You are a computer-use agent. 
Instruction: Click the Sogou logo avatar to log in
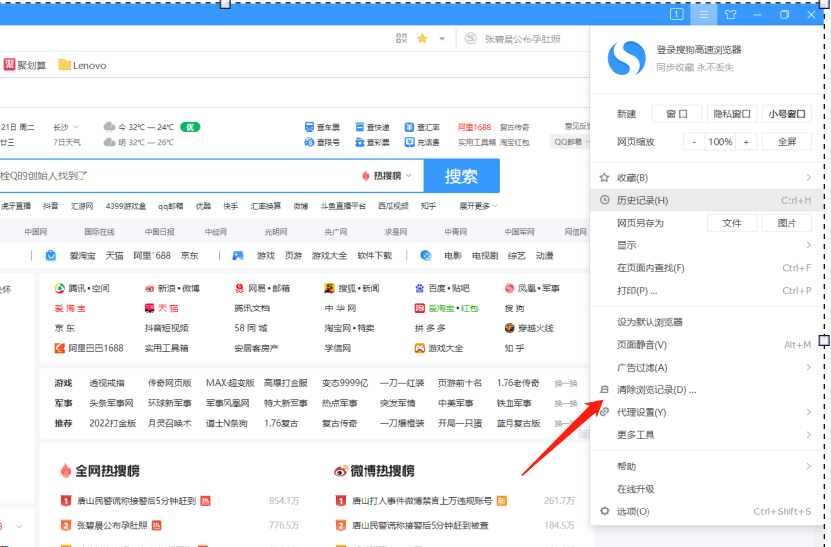coord(627,58)
